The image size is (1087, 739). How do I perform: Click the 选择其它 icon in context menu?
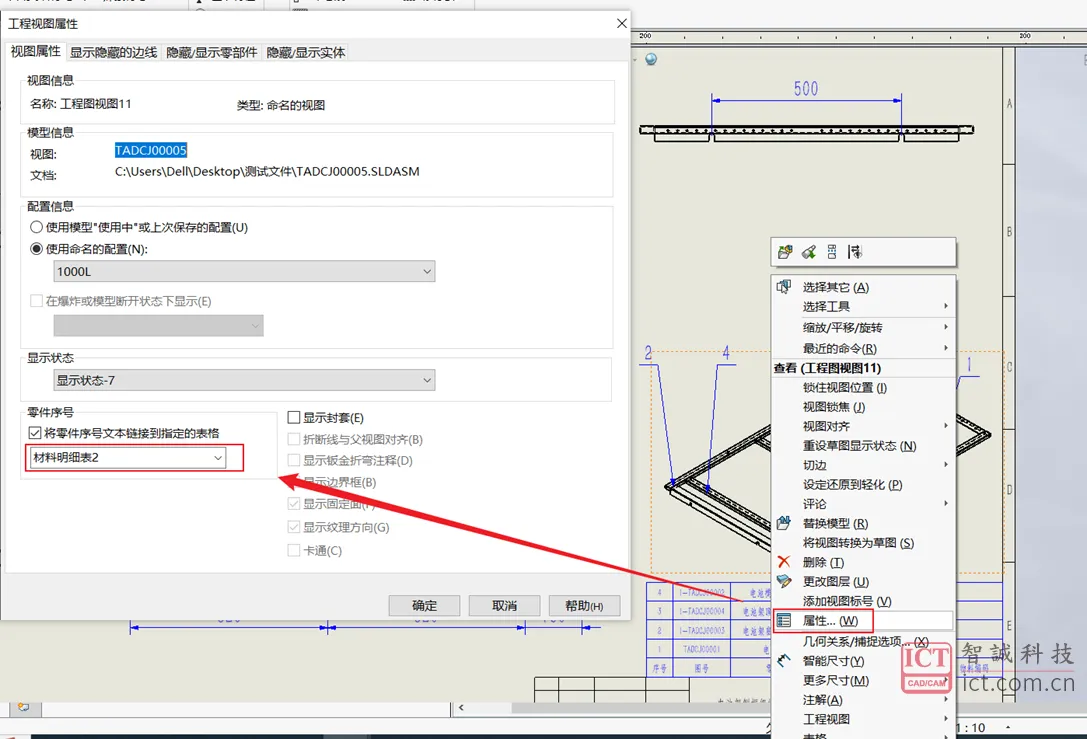[x=784, y=287]
